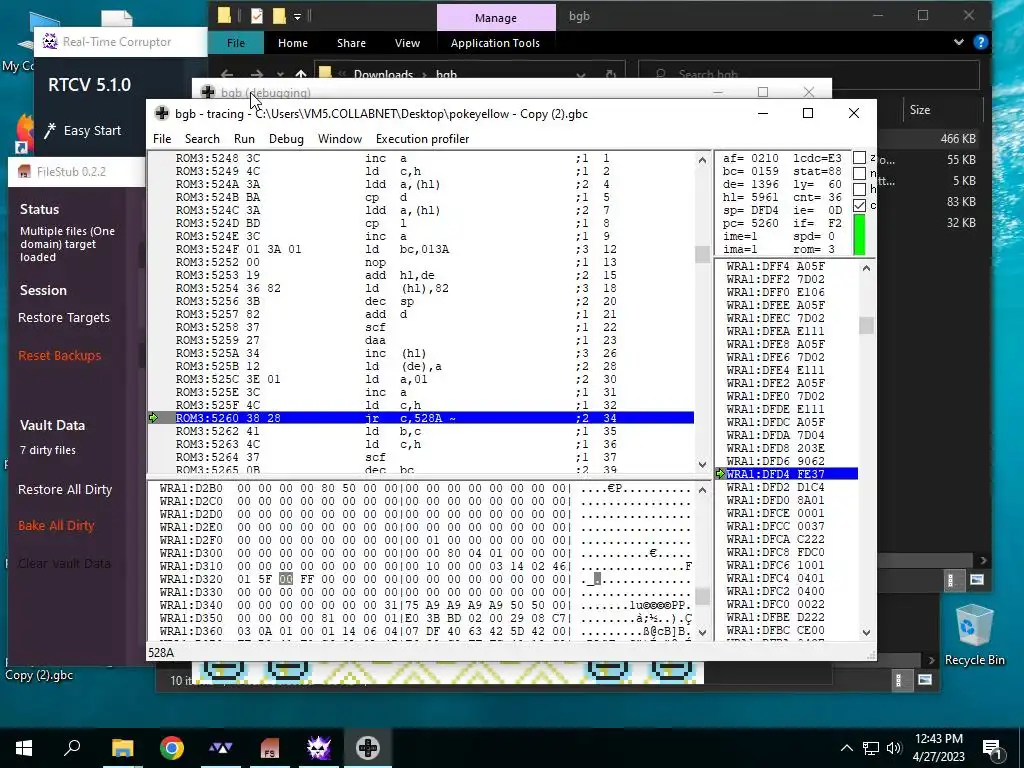
Task: Click green stack pointer arrow at WRA1:DFD4
Action: coord(720,474)
